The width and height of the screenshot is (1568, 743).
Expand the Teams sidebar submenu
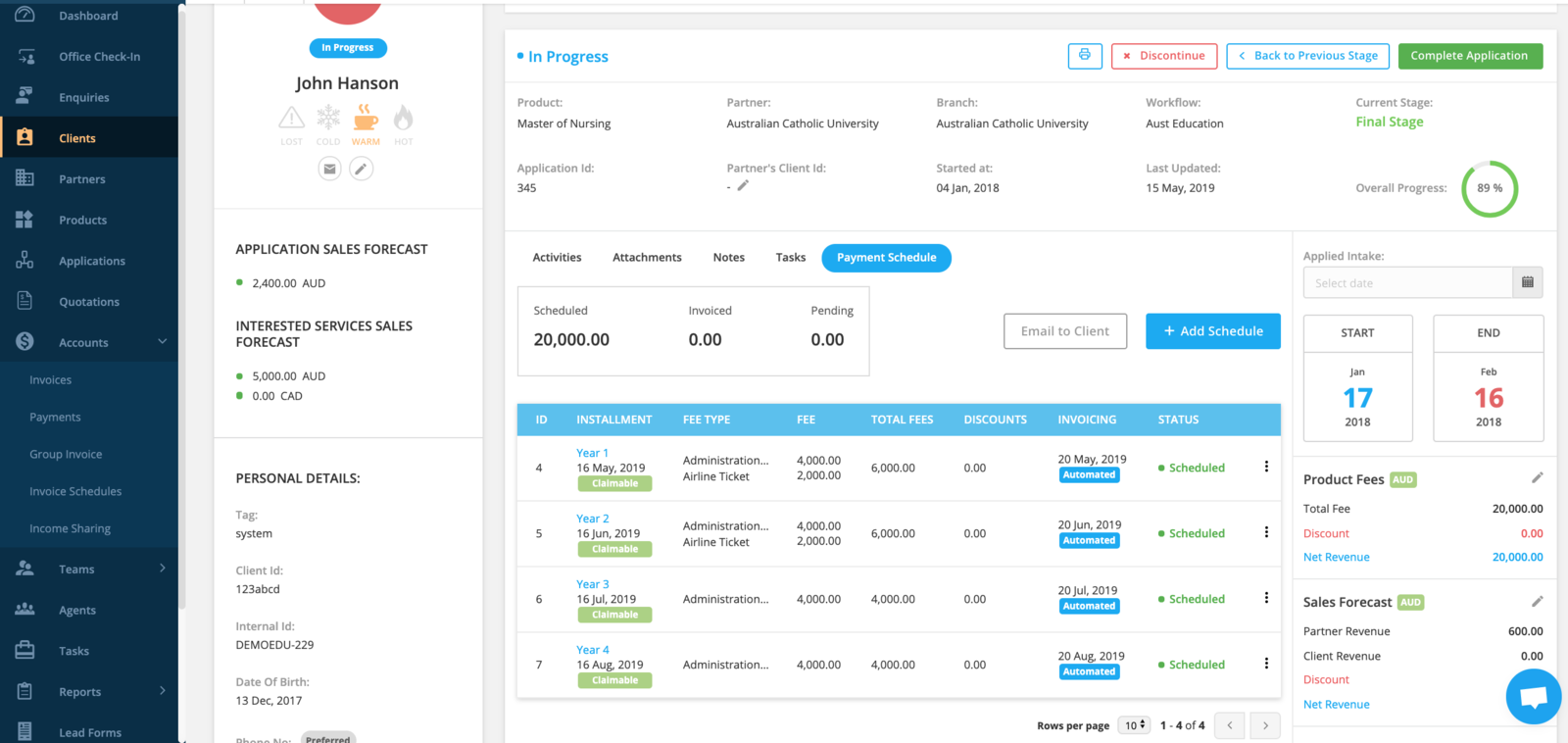(x=163, y=569)
